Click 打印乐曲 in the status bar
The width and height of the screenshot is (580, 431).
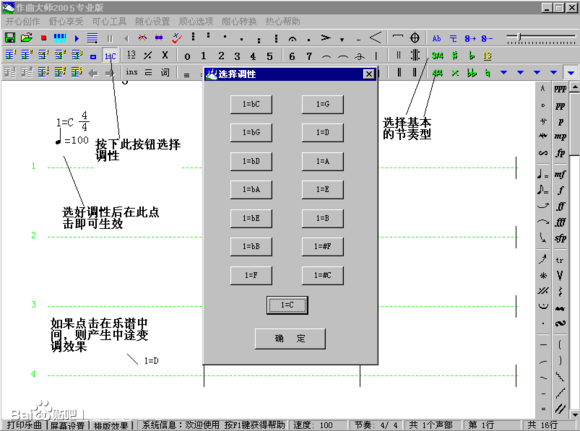coord(24,425)
